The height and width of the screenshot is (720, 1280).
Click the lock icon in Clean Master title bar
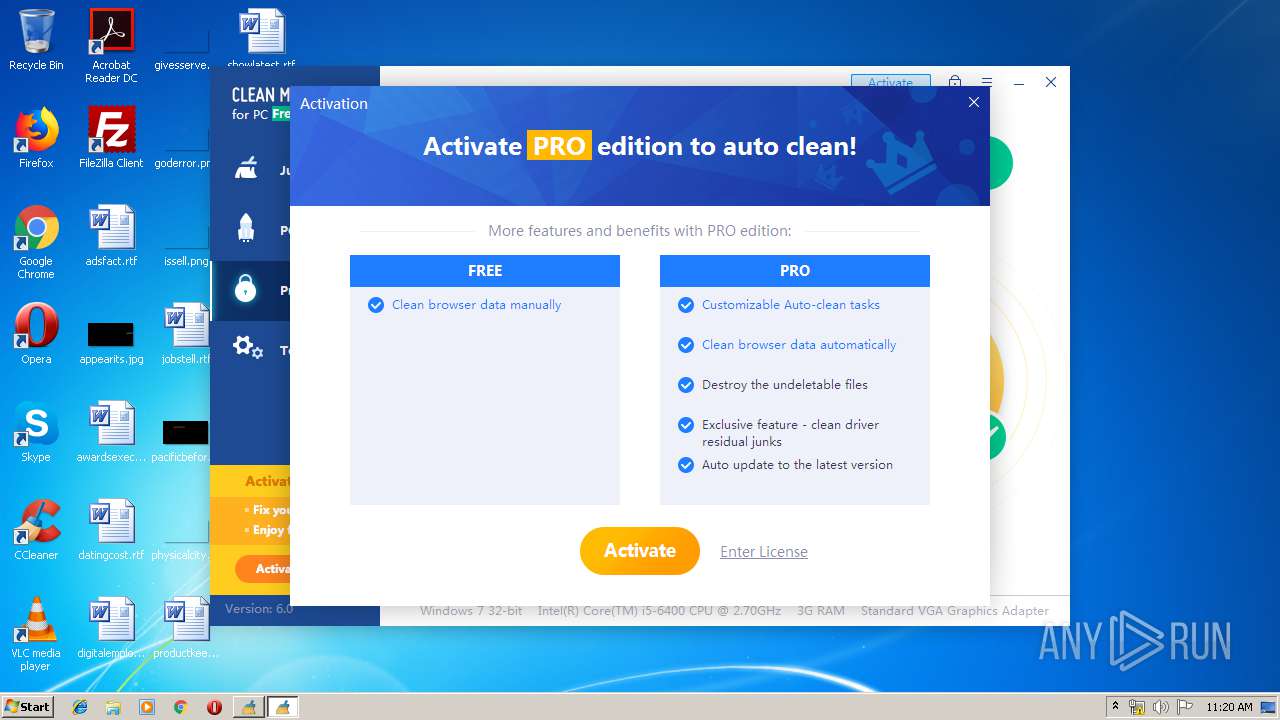click(955, 82)
